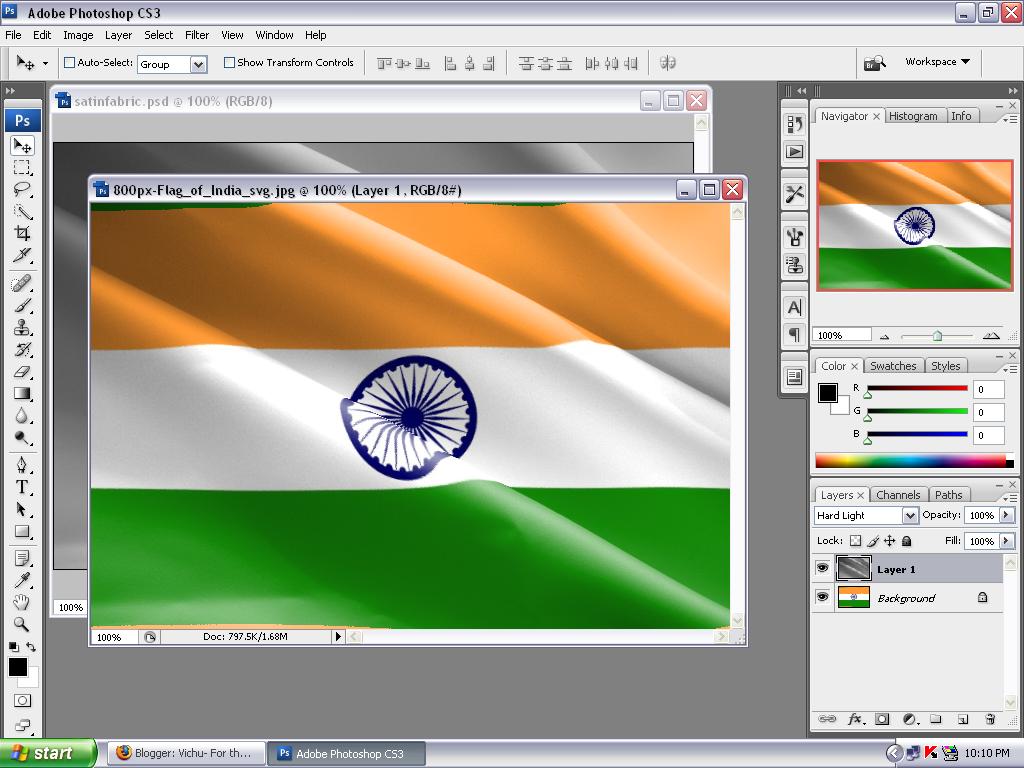
Task: Open the Layers panel options menu
Action: 1010,498
